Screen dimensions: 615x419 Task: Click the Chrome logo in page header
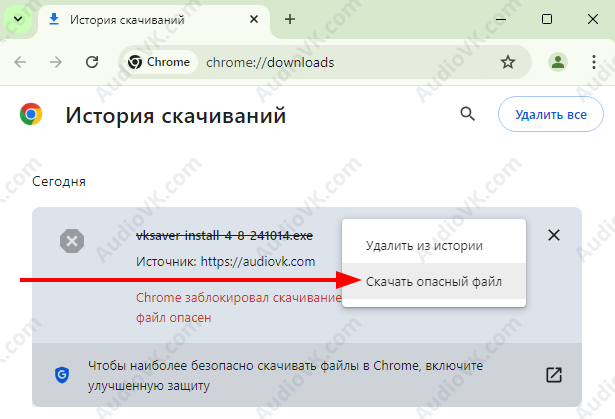point(31,114)
